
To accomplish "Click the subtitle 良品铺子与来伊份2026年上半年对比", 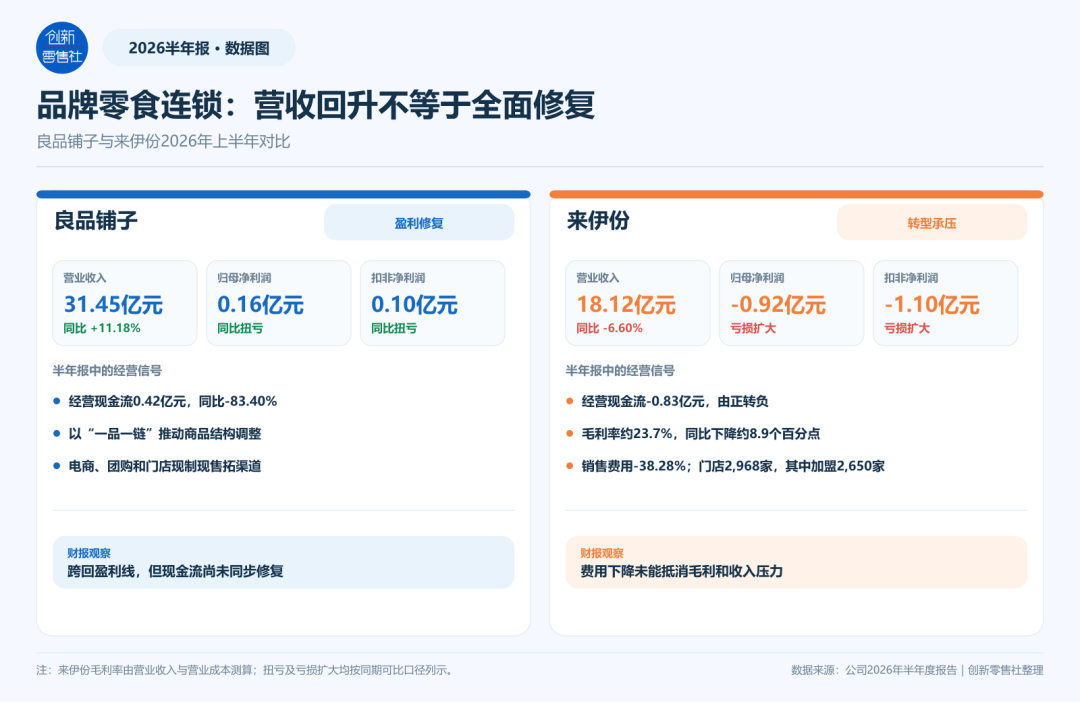I will click(x=163, y=141).
